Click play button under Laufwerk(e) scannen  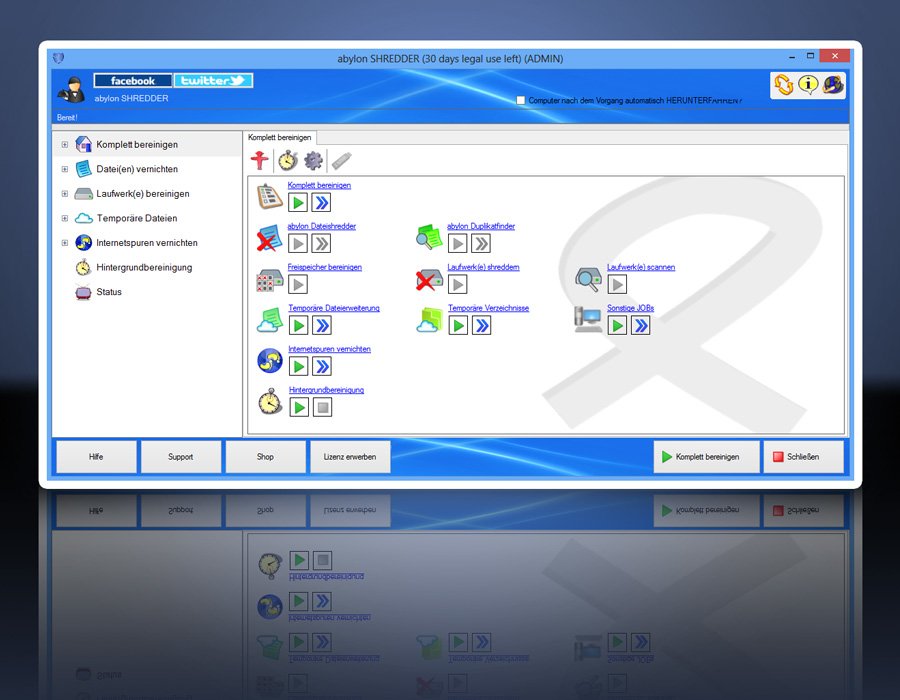tap(617, 285)
